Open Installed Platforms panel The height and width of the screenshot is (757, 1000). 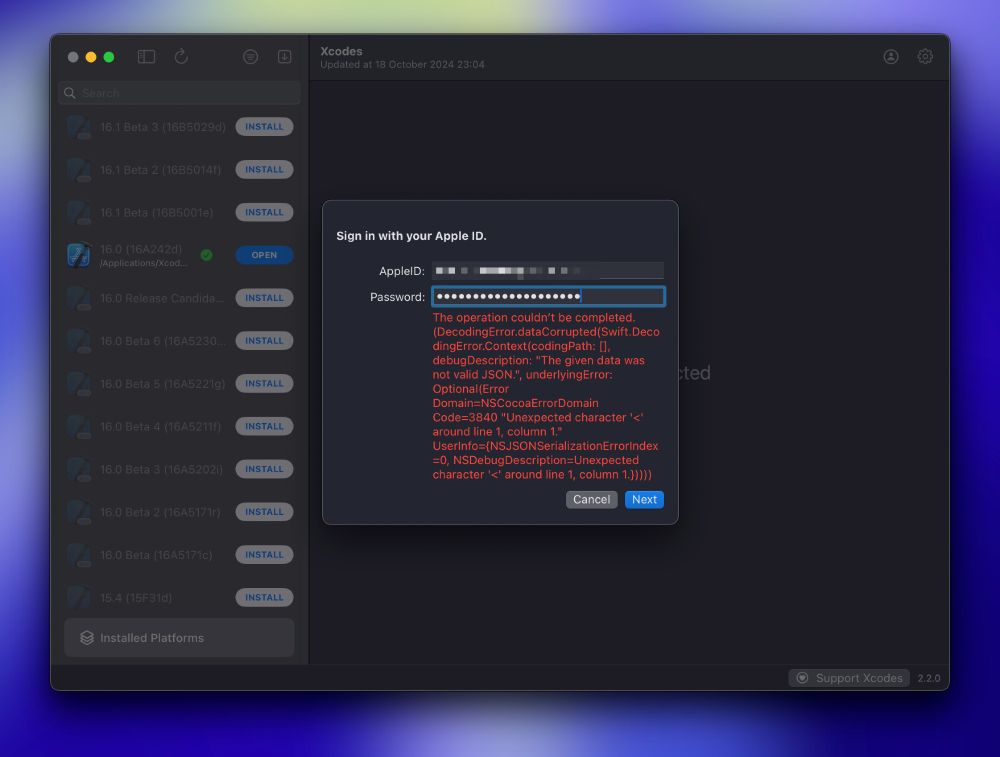(x=179, y=638)
